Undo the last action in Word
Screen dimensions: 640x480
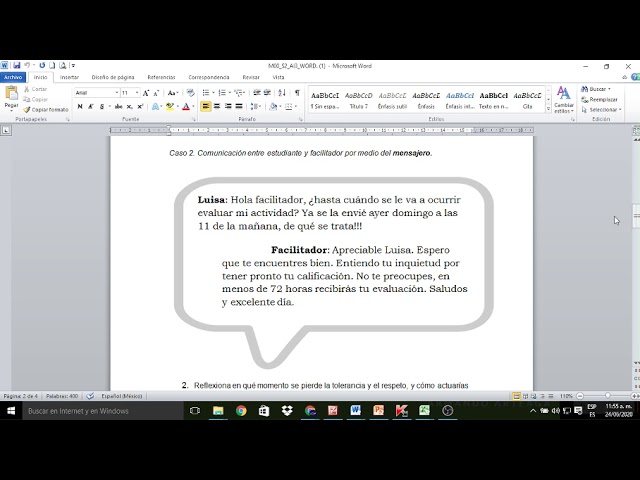pyautogui.click(x=27, y=65)
